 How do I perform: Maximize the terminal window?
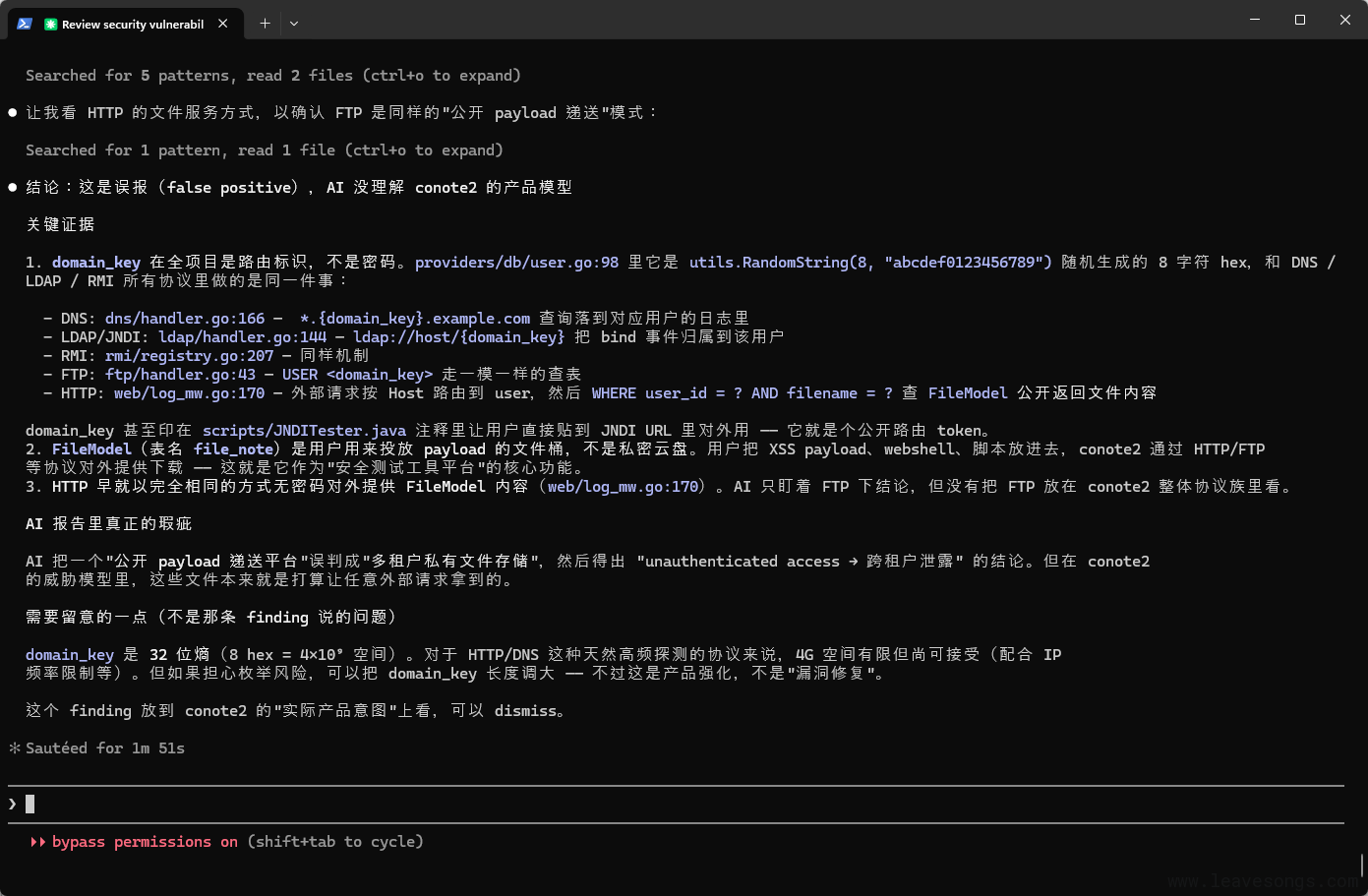(1300, 20)
